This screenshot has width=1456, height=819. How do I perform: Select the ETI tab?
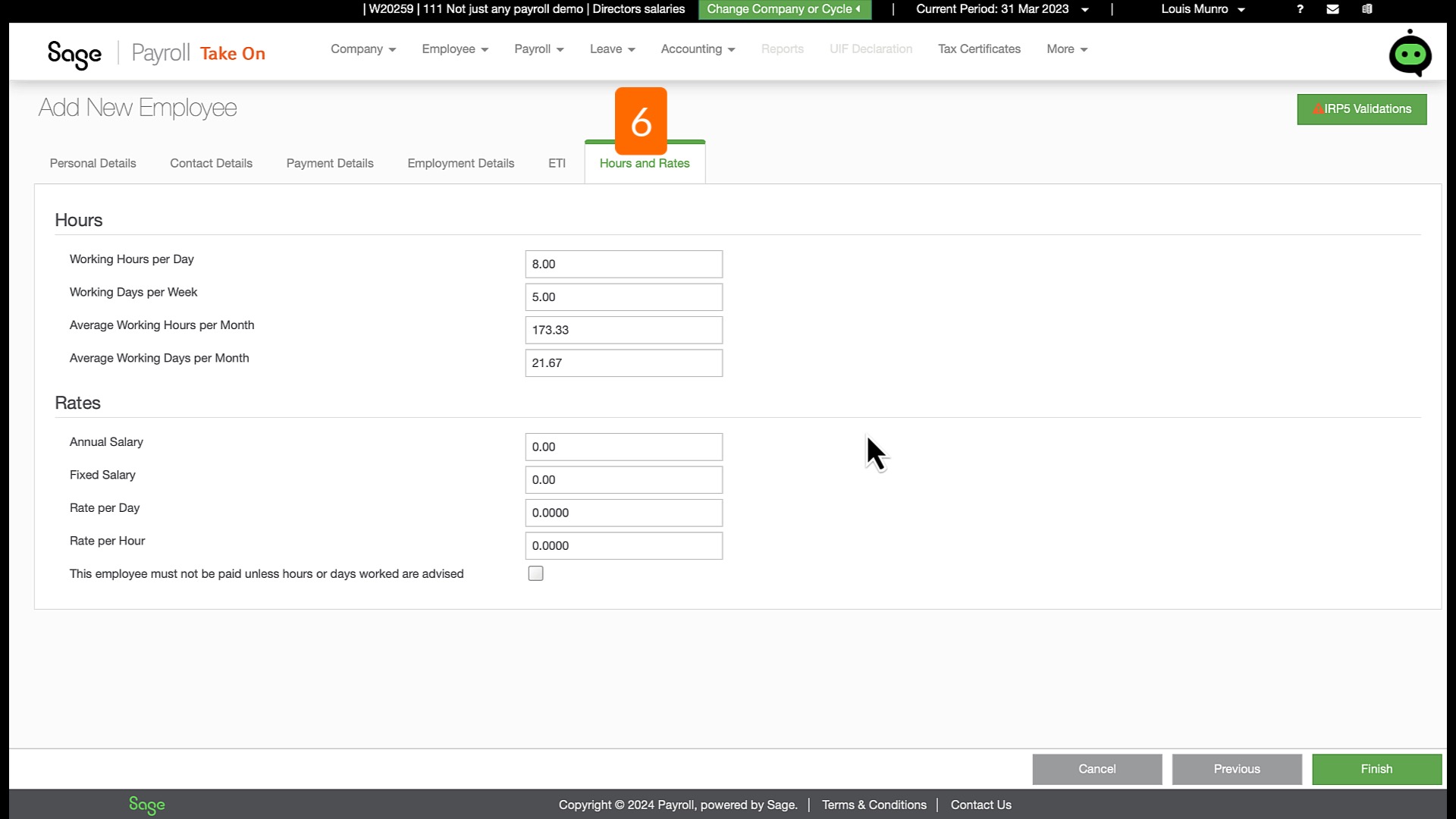[x=557, y=163]
